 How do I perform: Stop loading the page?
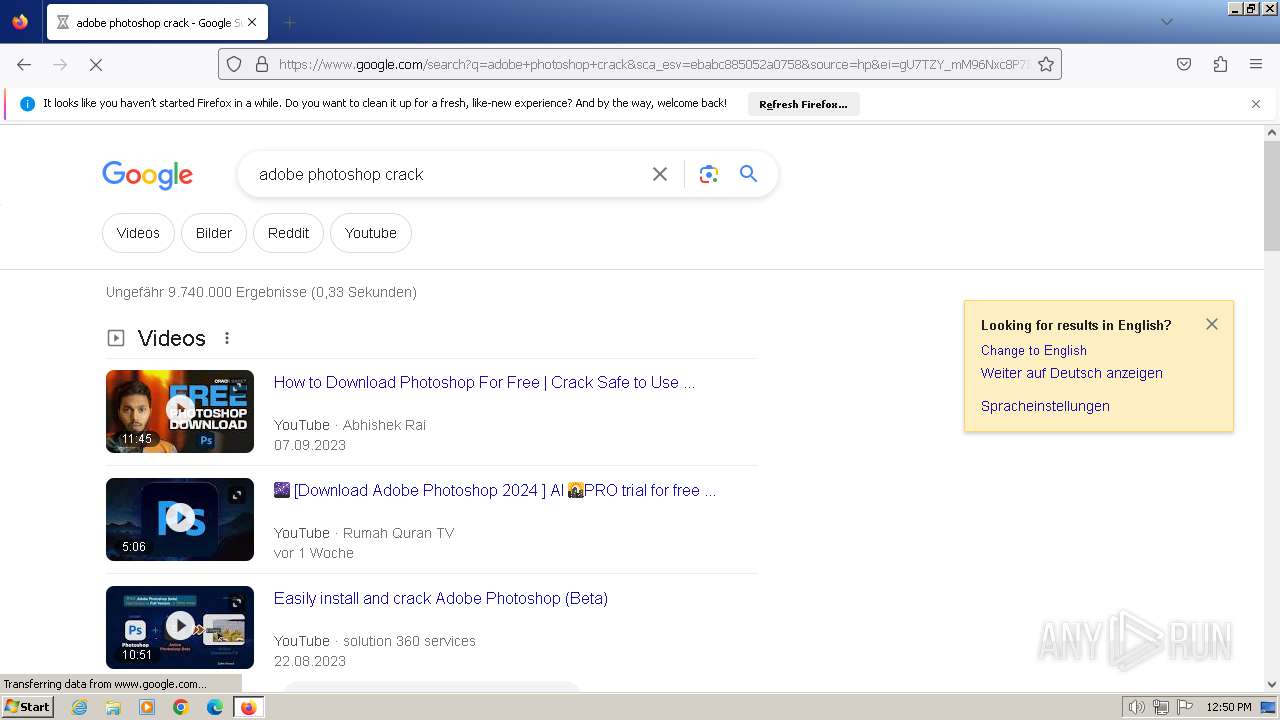click(96, 64)
